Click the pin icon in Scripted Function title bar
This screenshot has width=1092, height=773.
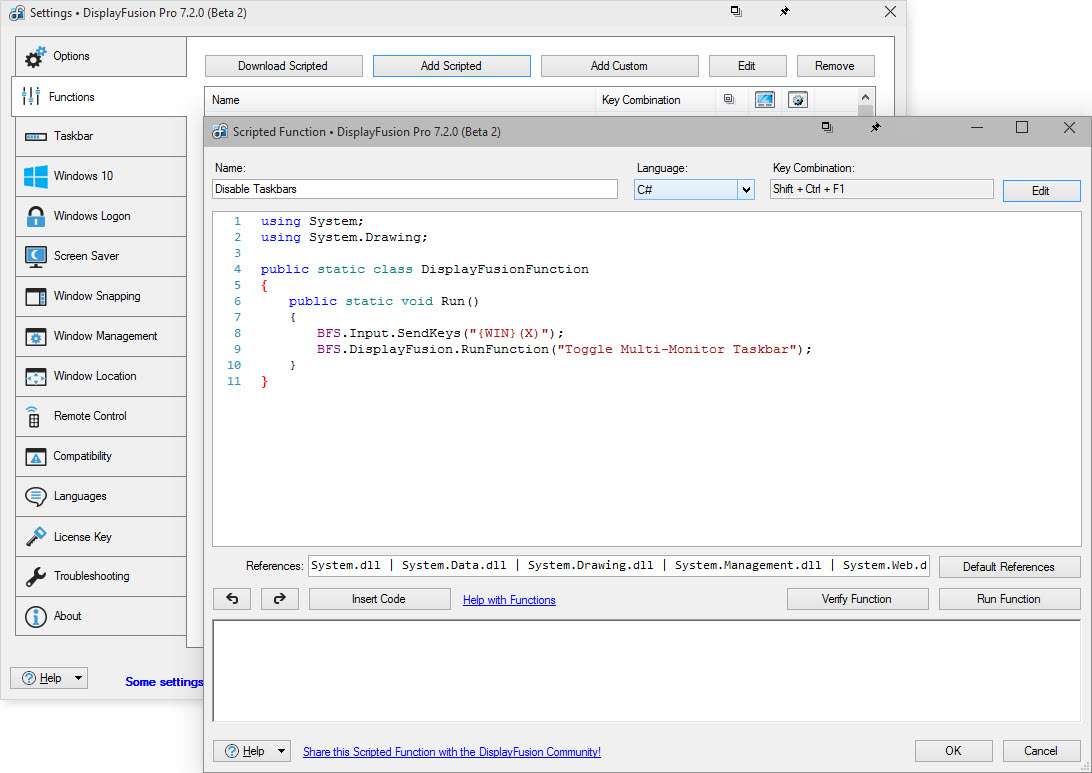tap(875, 128)
